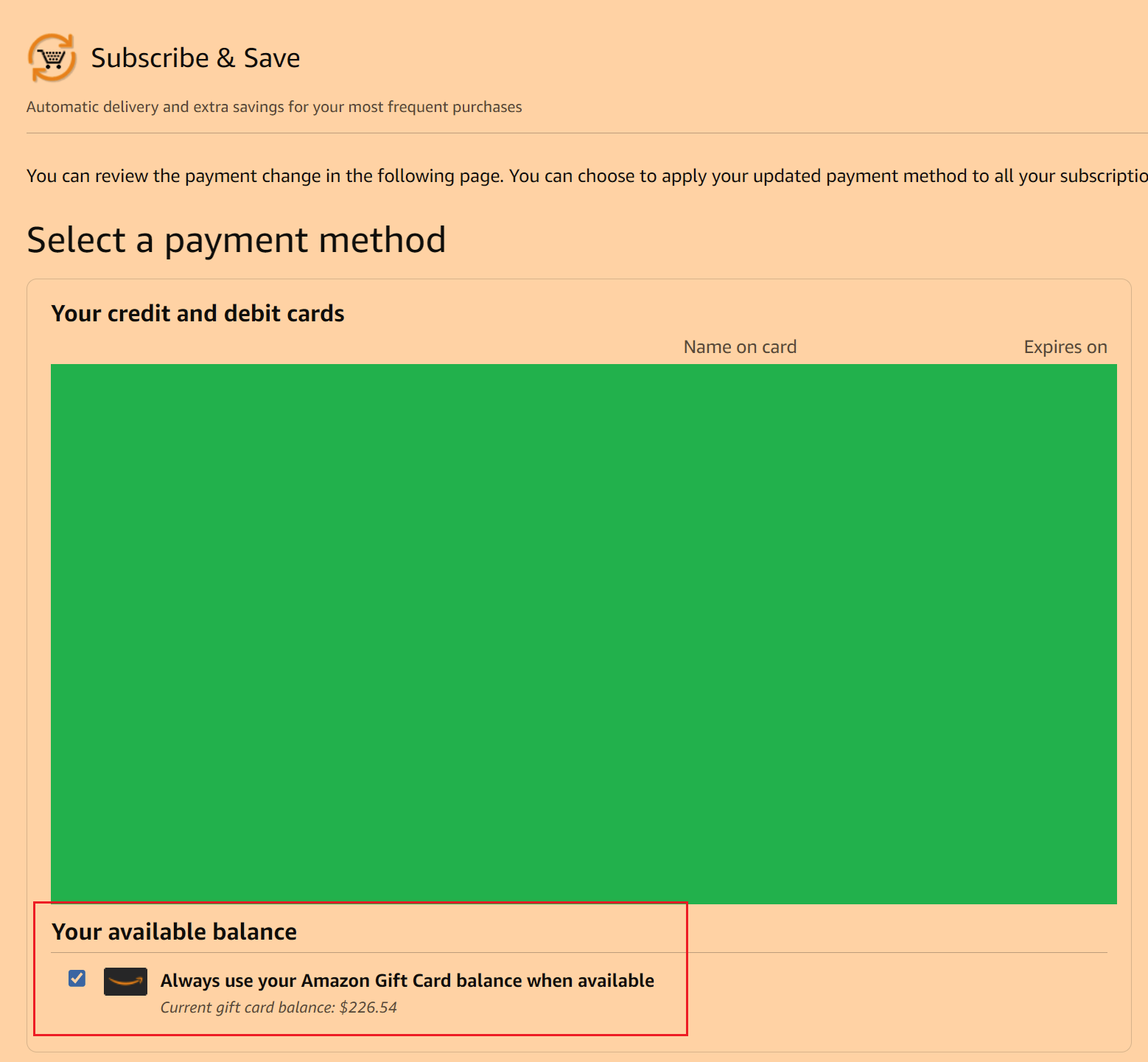Click the 'Expires on' column header
This screenshot has height=1062, width=1148.
coord(1065,347)
